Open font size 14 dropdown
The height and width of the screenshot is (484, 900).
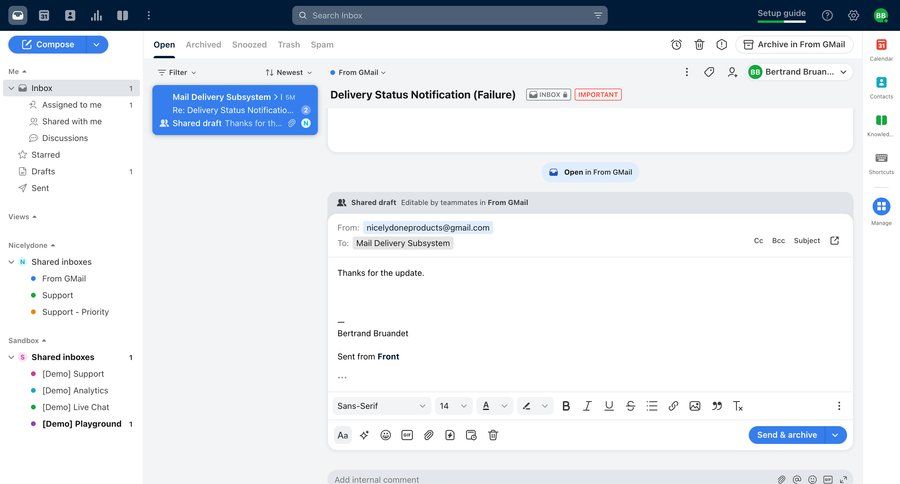click(453, 406)
